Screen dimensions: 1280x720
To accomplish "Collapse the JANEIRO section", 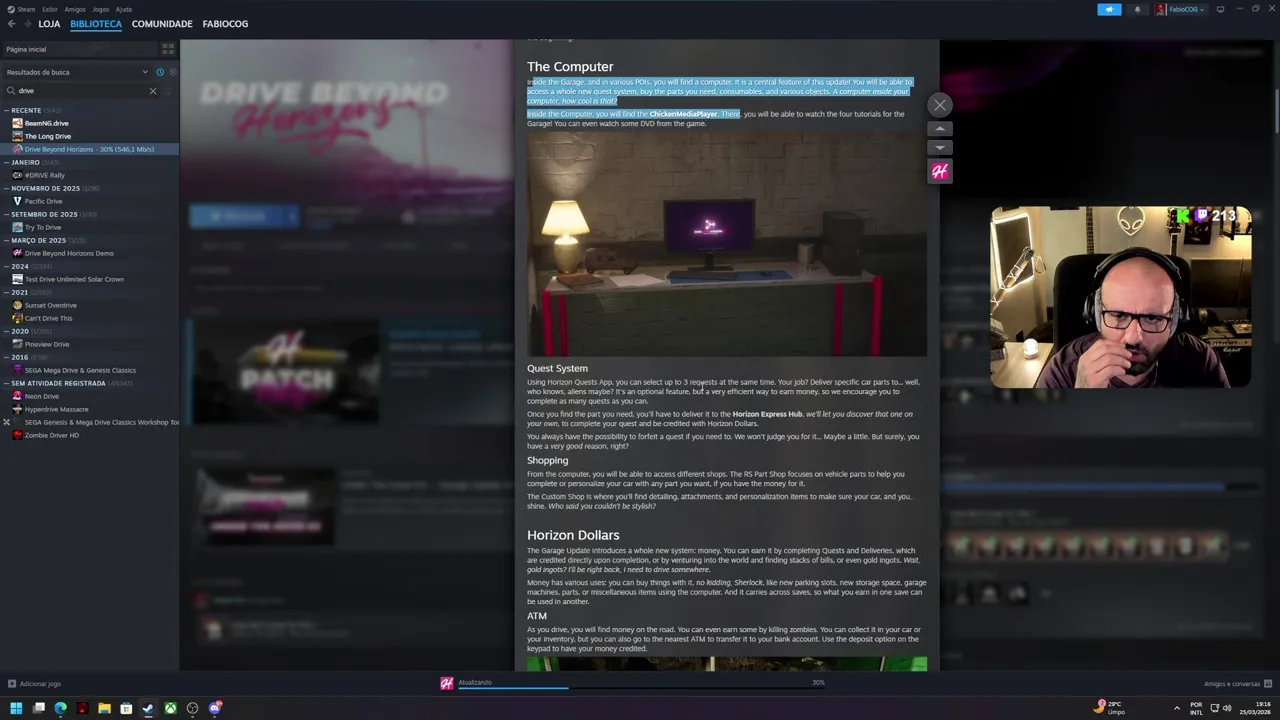I will tap(8, 162).
